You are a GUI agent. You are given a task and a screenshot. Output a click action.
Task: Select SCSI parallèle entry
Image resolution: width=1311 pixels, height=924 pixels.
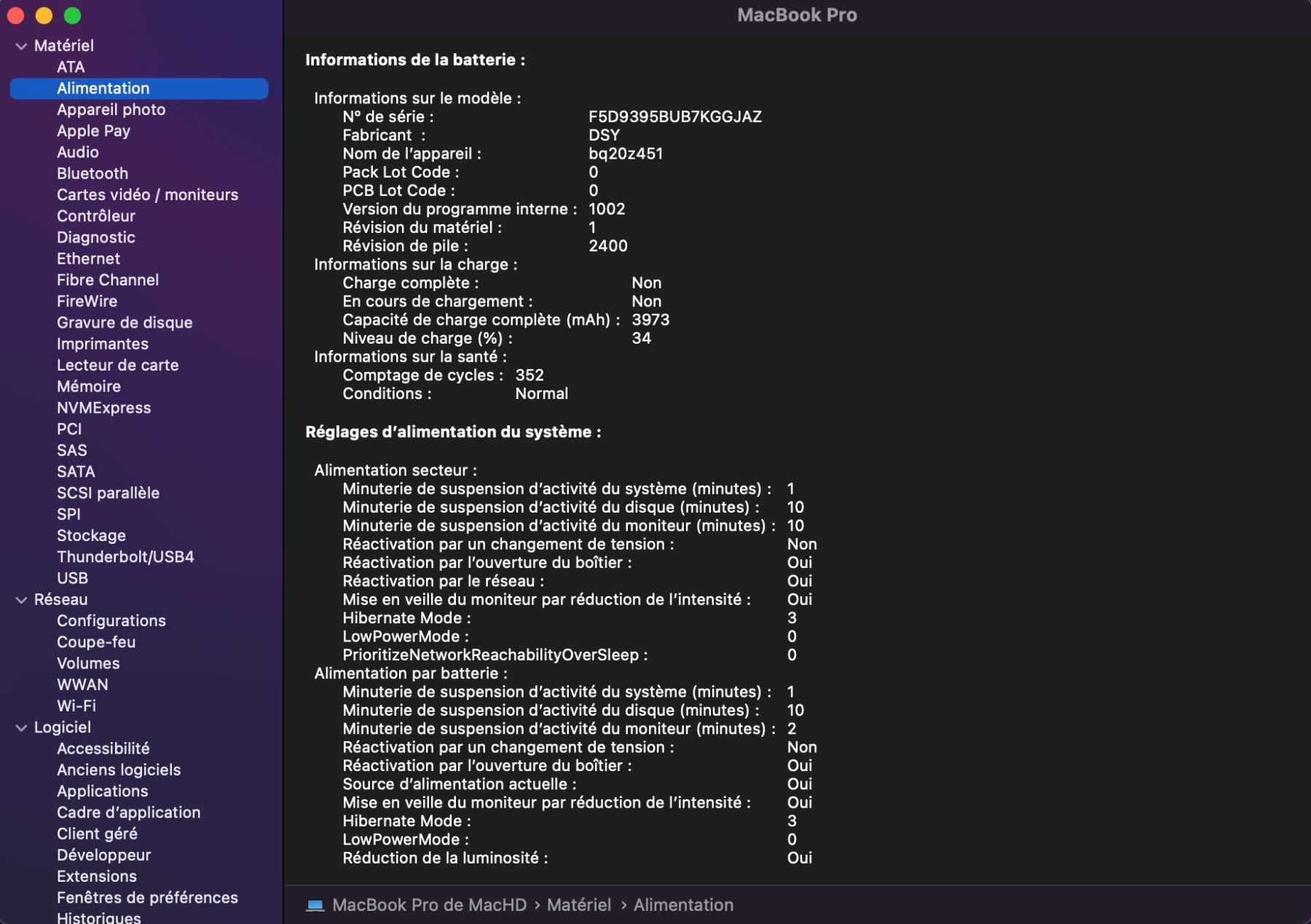[108, 493]
